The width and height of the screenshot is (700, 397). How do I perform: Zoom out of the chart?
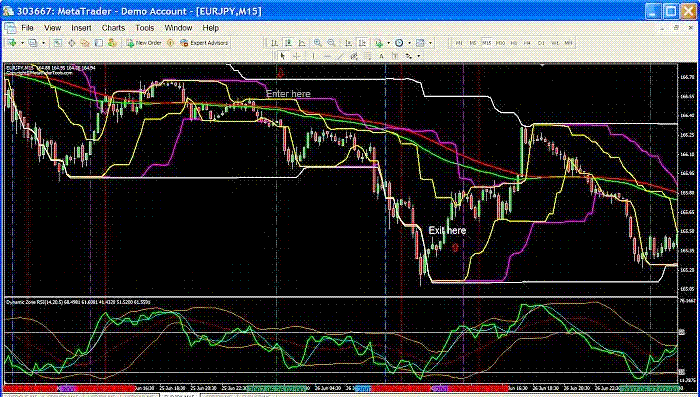click(331, 43)
